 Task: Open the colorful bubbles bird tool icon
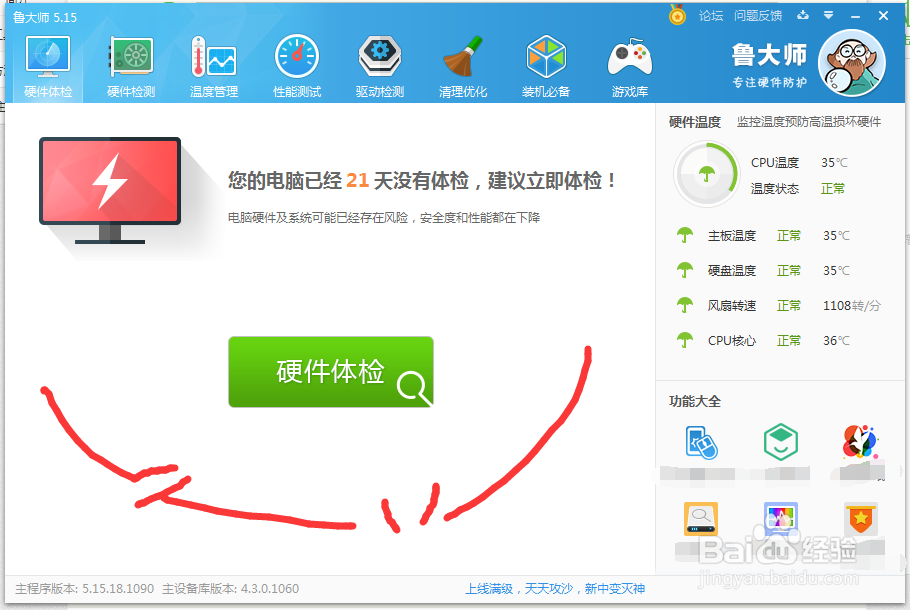point(860,442)
